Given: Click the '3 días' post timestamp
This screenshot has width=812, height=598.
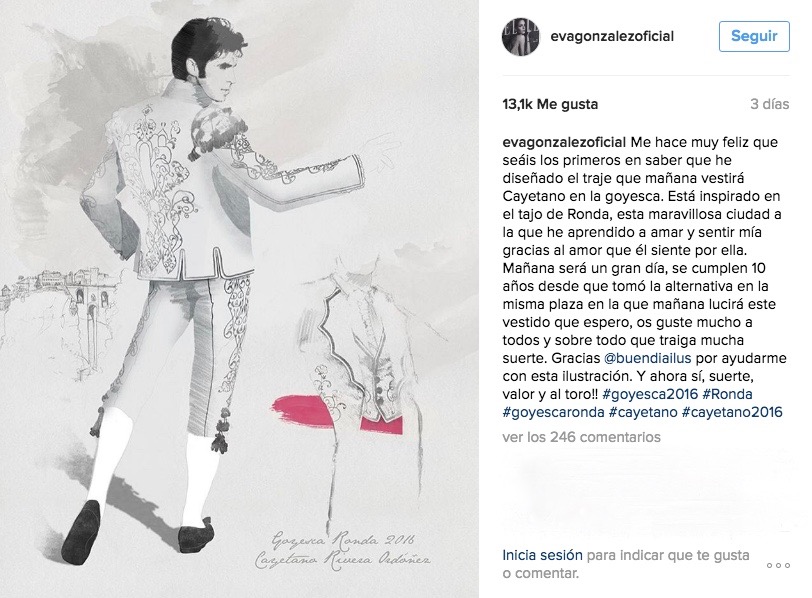Looking at the screenshot, I should click(770, 104).
